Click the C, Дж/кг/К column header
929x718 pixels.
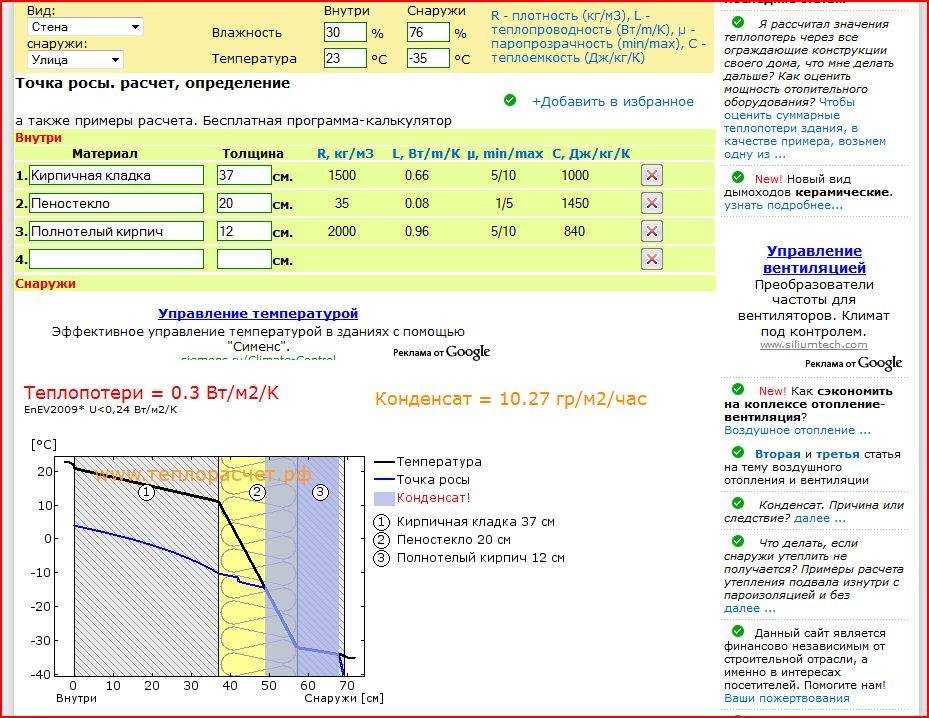(x=591, y=154)
